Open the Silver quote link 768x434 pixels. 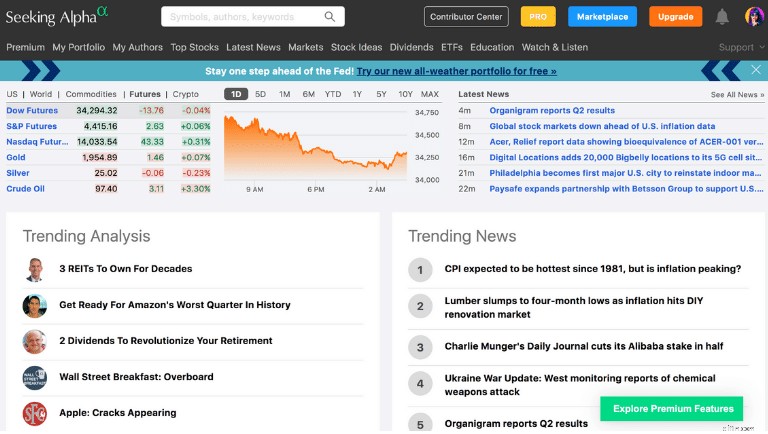18,173
